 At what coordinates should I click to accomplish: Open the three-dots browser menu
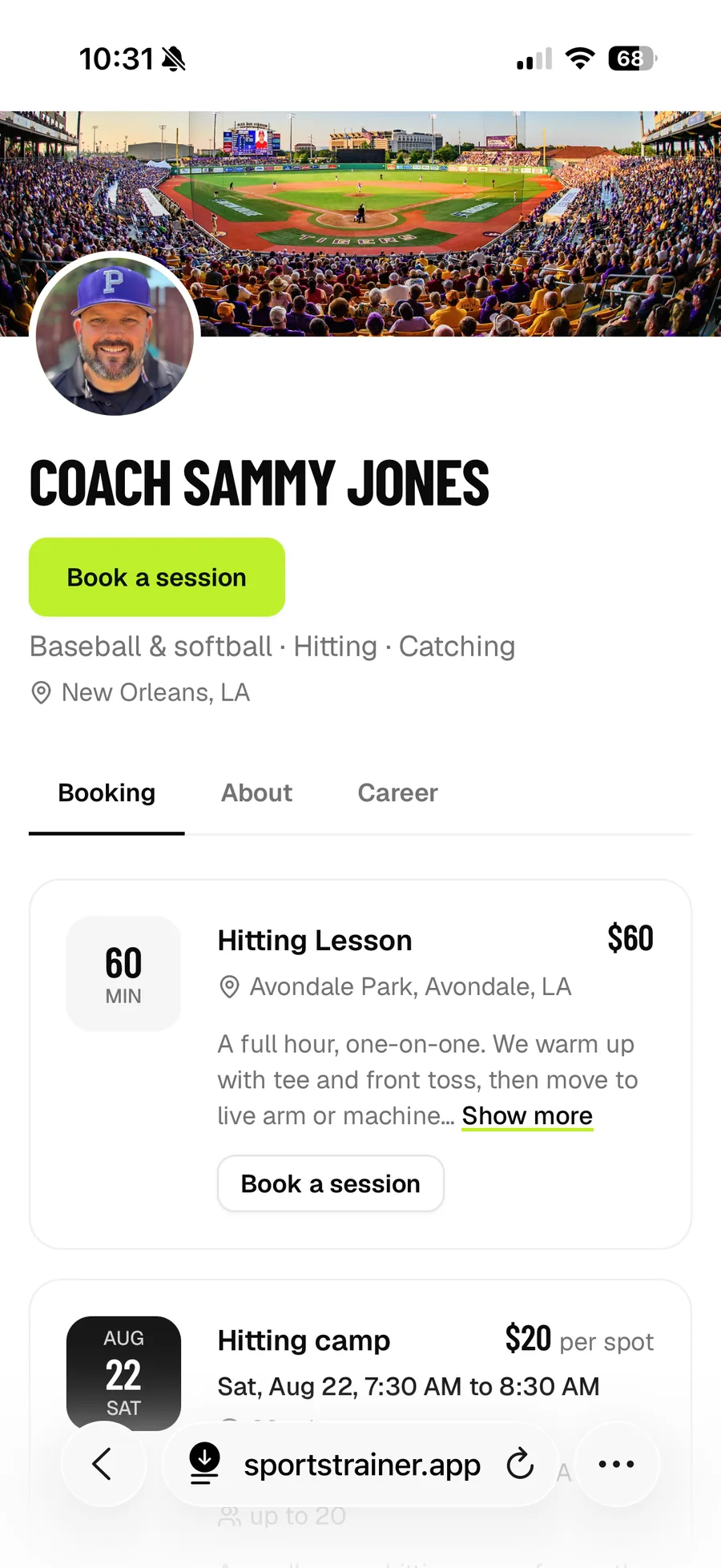point(617,1464)
